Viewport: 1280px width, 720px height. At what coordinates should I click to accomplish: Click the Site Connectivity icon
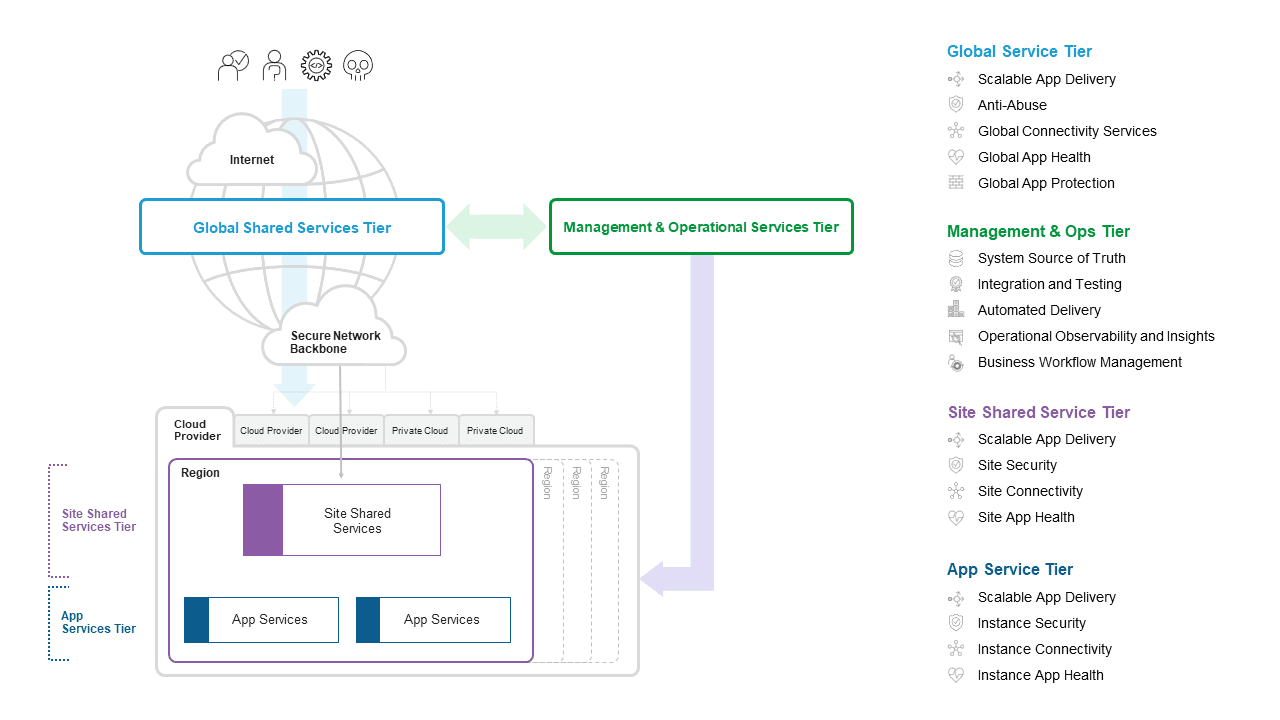[x=956, y=491]
